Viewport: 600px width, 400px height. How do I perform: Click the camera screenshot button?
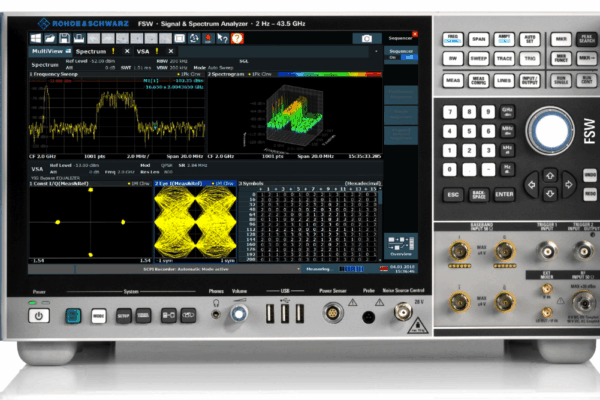367,38
